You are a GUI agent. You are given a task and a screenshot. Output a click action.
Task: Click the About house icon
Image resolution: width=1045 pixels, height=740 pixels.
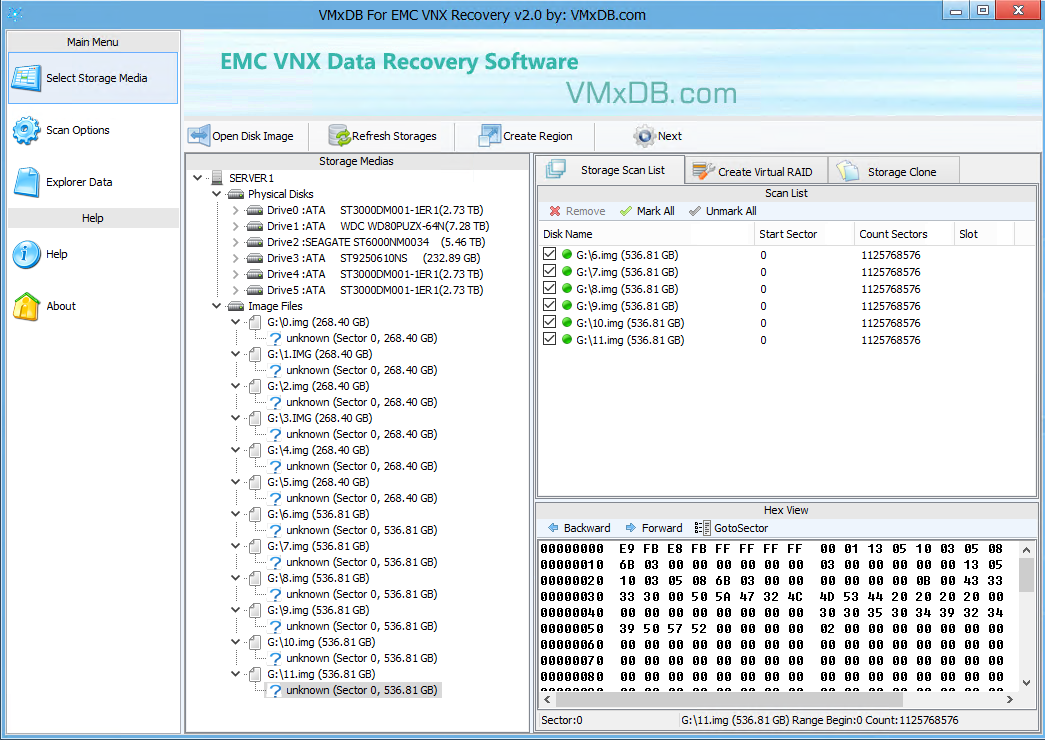click(27, 306)
